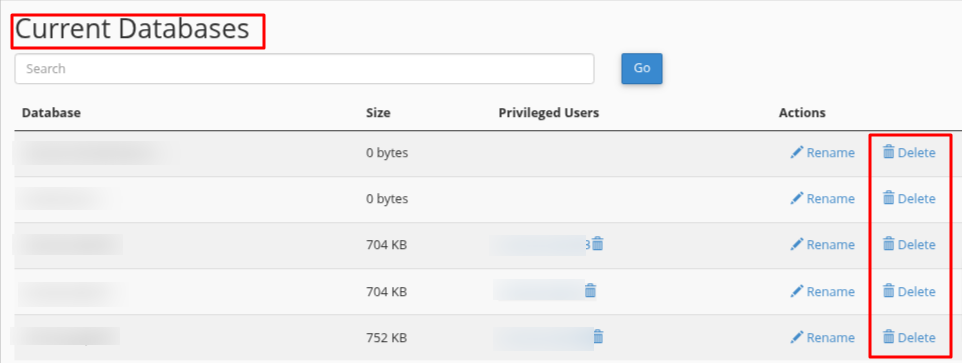Delete the second 704 KB database
This screenshot has width=962, height=363.
click(909, 291)
